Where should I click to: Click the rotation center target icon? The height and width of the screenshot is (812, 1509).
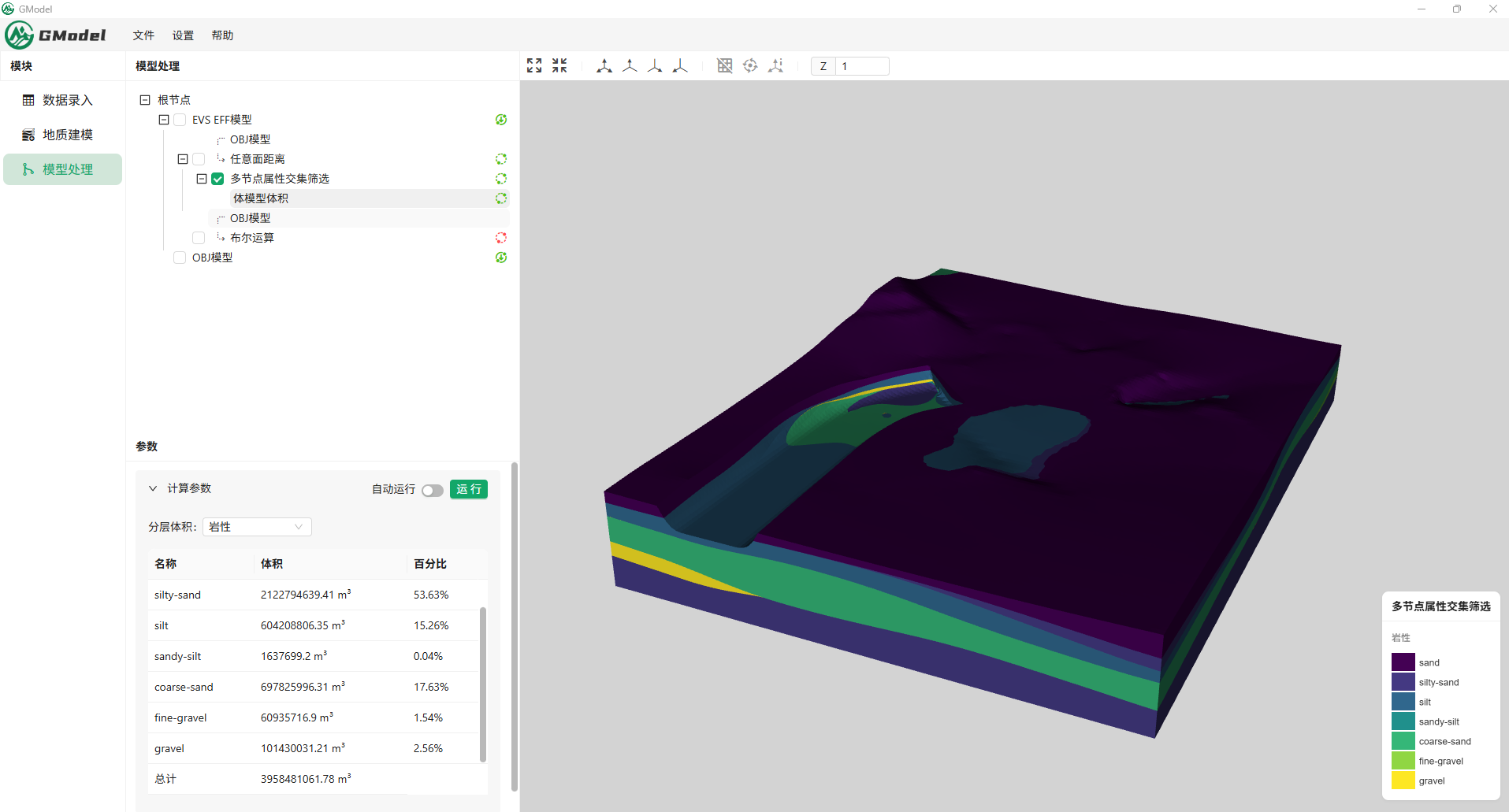(x=750, y=65)
